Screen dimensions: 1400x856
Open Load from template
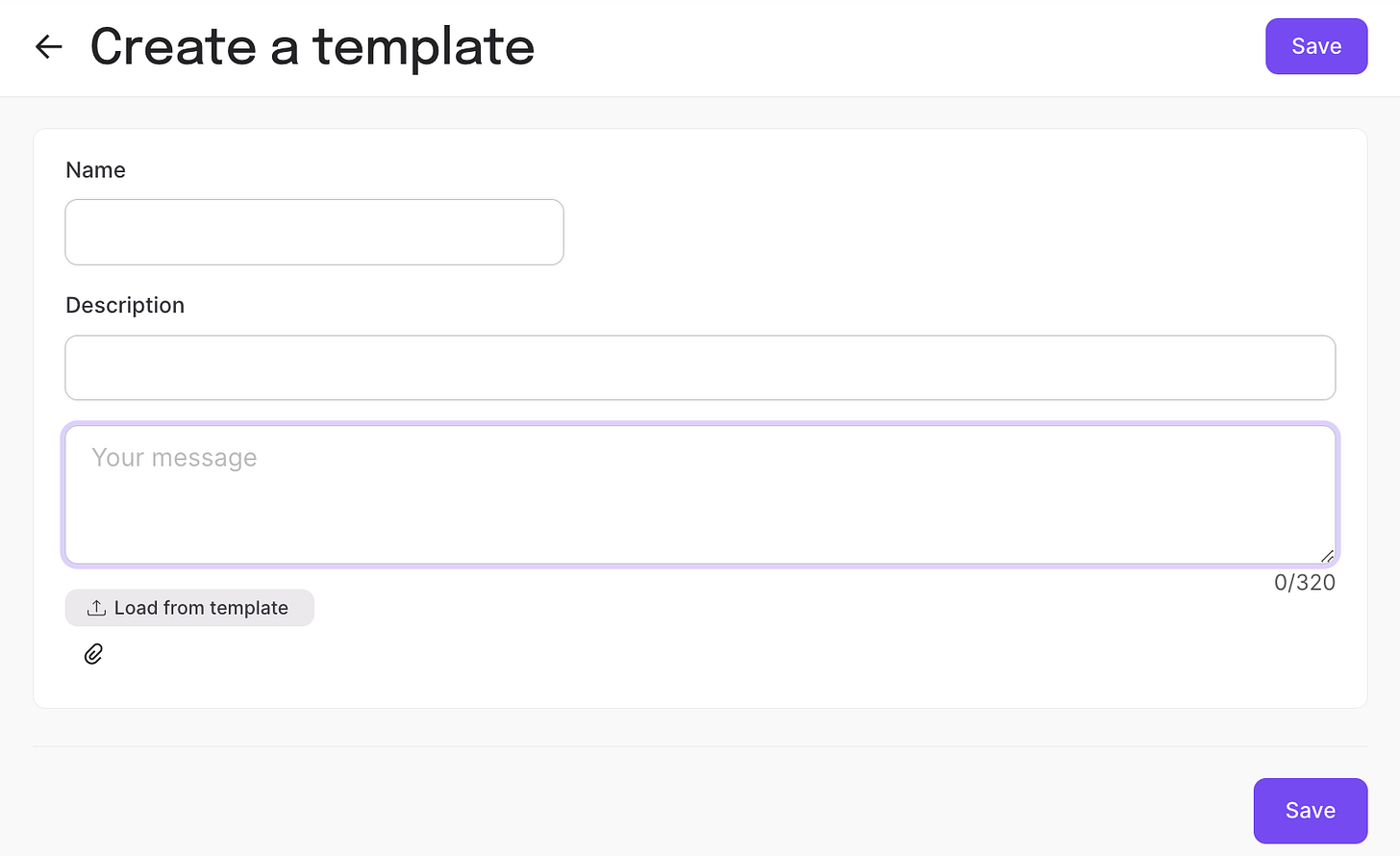tap(189, 608)
